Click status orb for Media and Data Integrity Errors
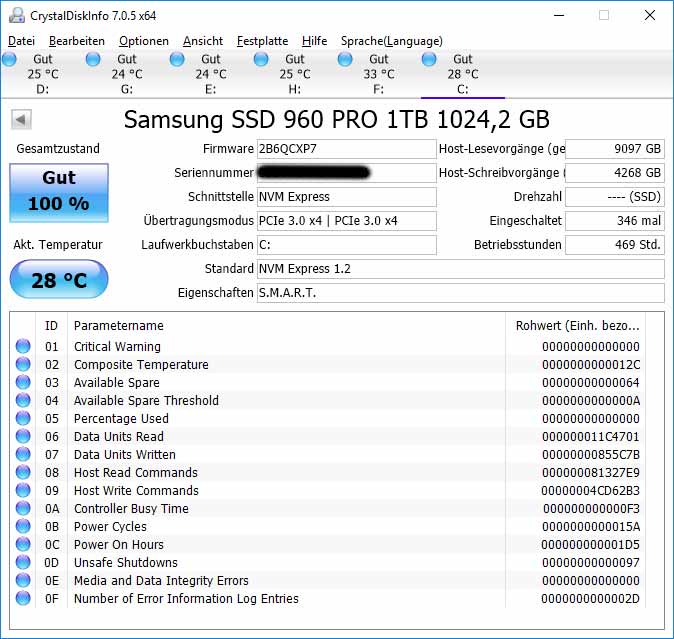The width and height of the screenshot is (674, 639). tap(23, 581)
